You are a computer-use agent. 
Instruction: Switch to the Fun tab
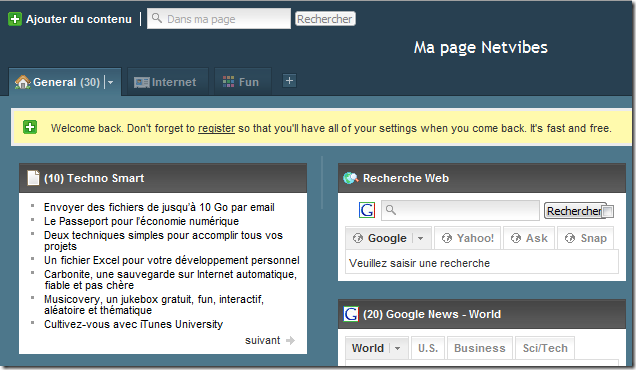click(243, 82)
